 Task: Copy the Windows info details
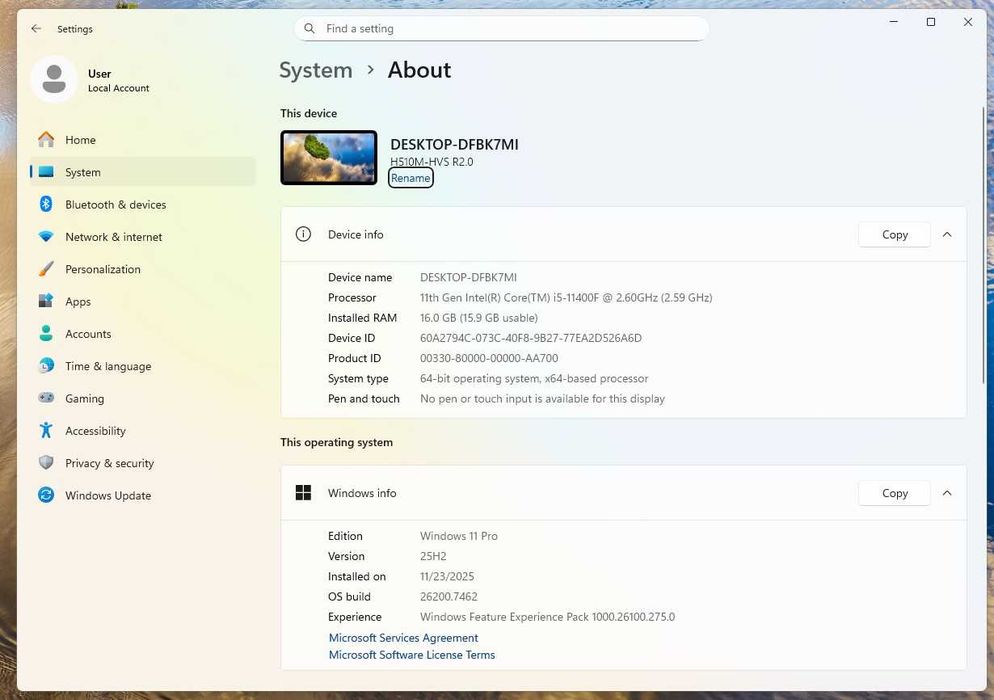pos(894,493)
